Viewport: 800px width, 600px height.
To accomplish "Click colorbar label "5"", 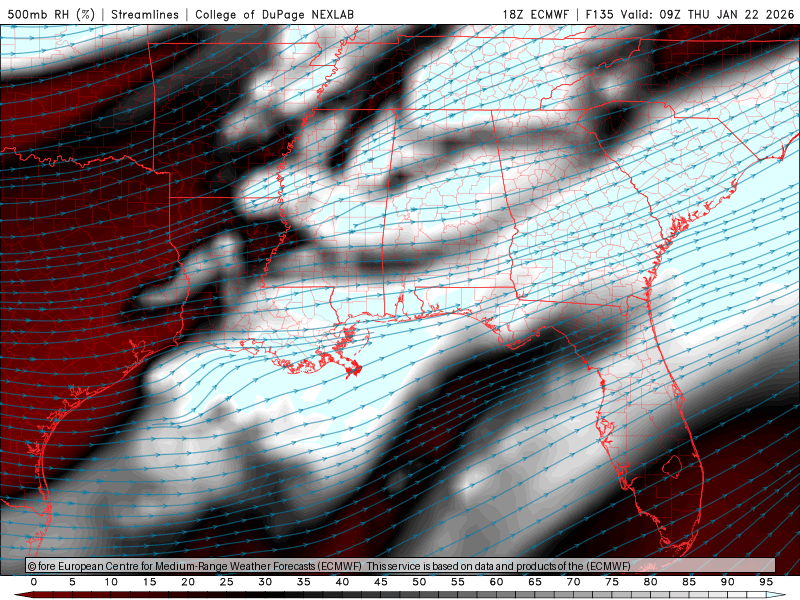I will coord(72,582).
